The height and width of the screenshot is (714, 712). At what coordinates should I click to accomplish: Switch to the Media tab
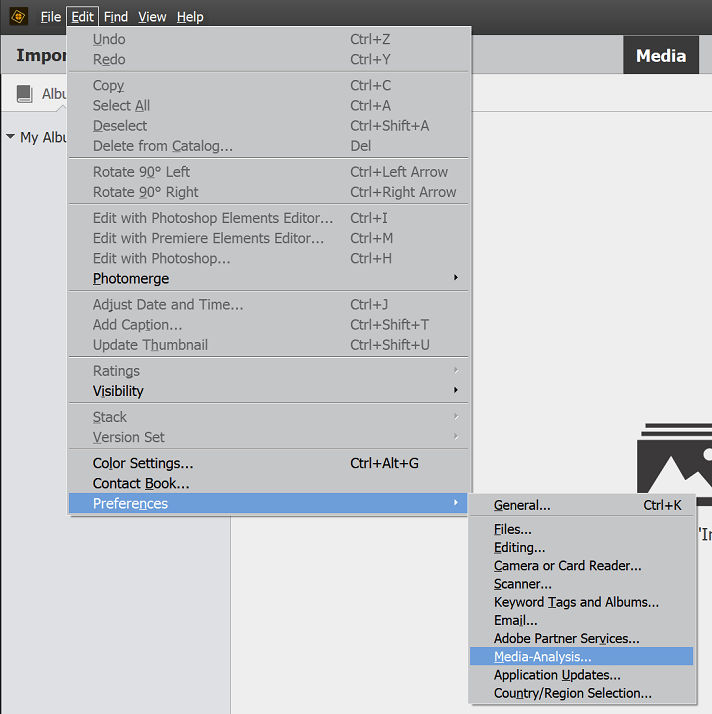pos(661,56)
